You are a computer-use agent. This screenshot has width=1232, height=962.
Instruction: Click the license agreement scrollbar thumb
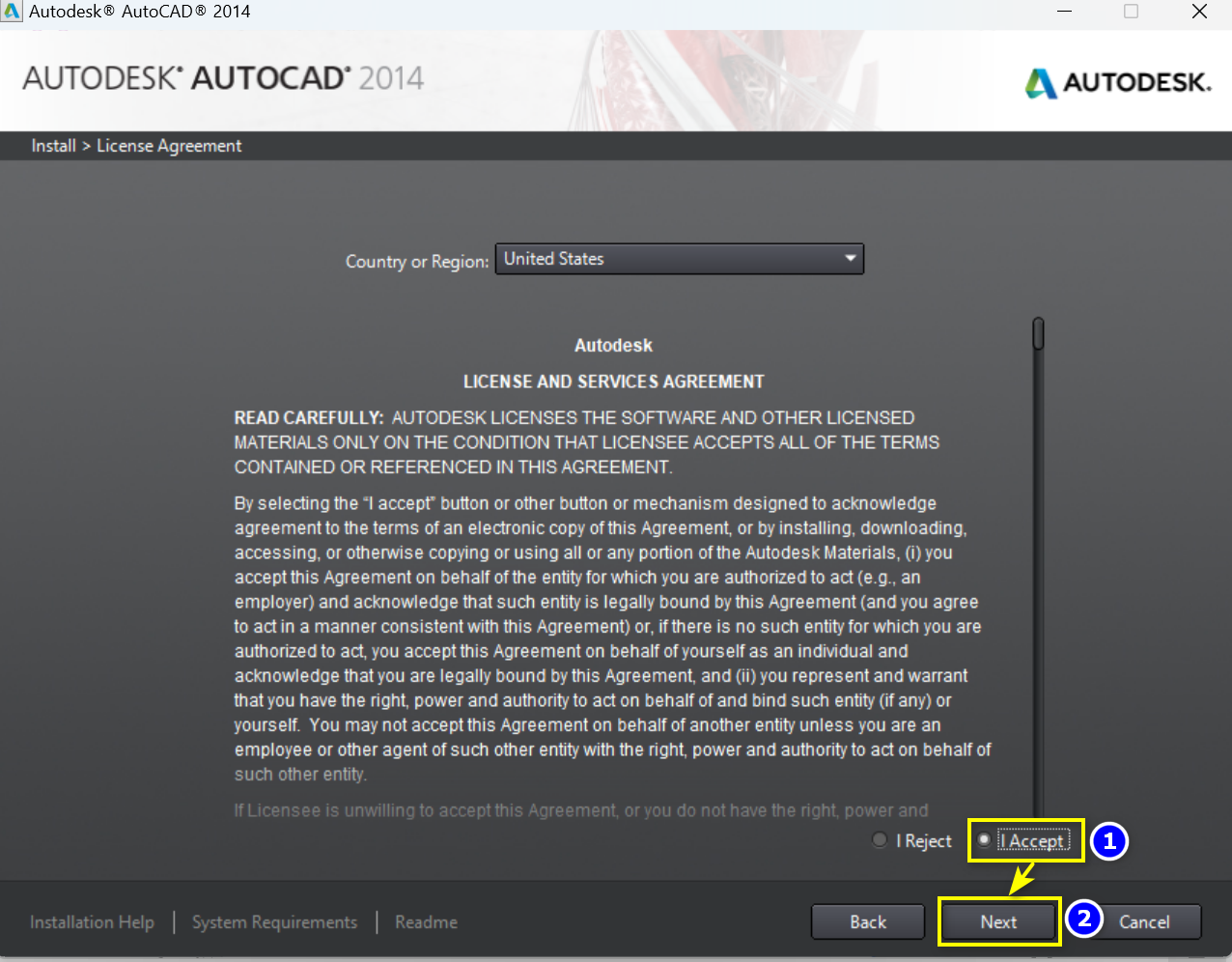(1038, 333)
